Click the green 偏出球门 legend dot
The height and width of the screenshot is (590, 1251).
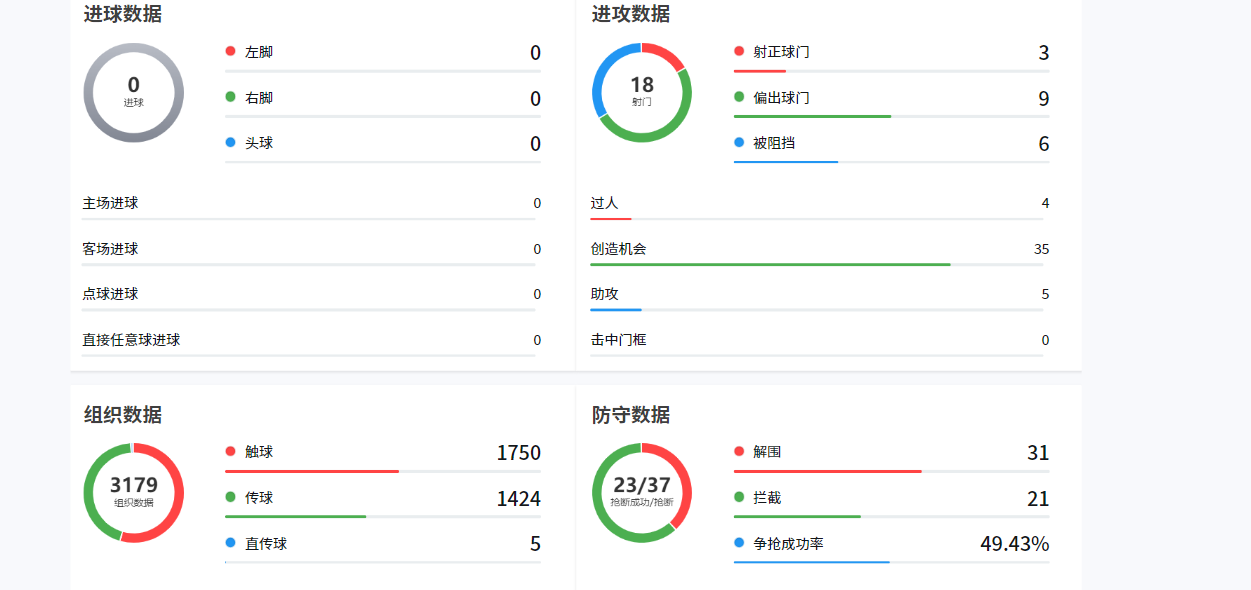738,96
